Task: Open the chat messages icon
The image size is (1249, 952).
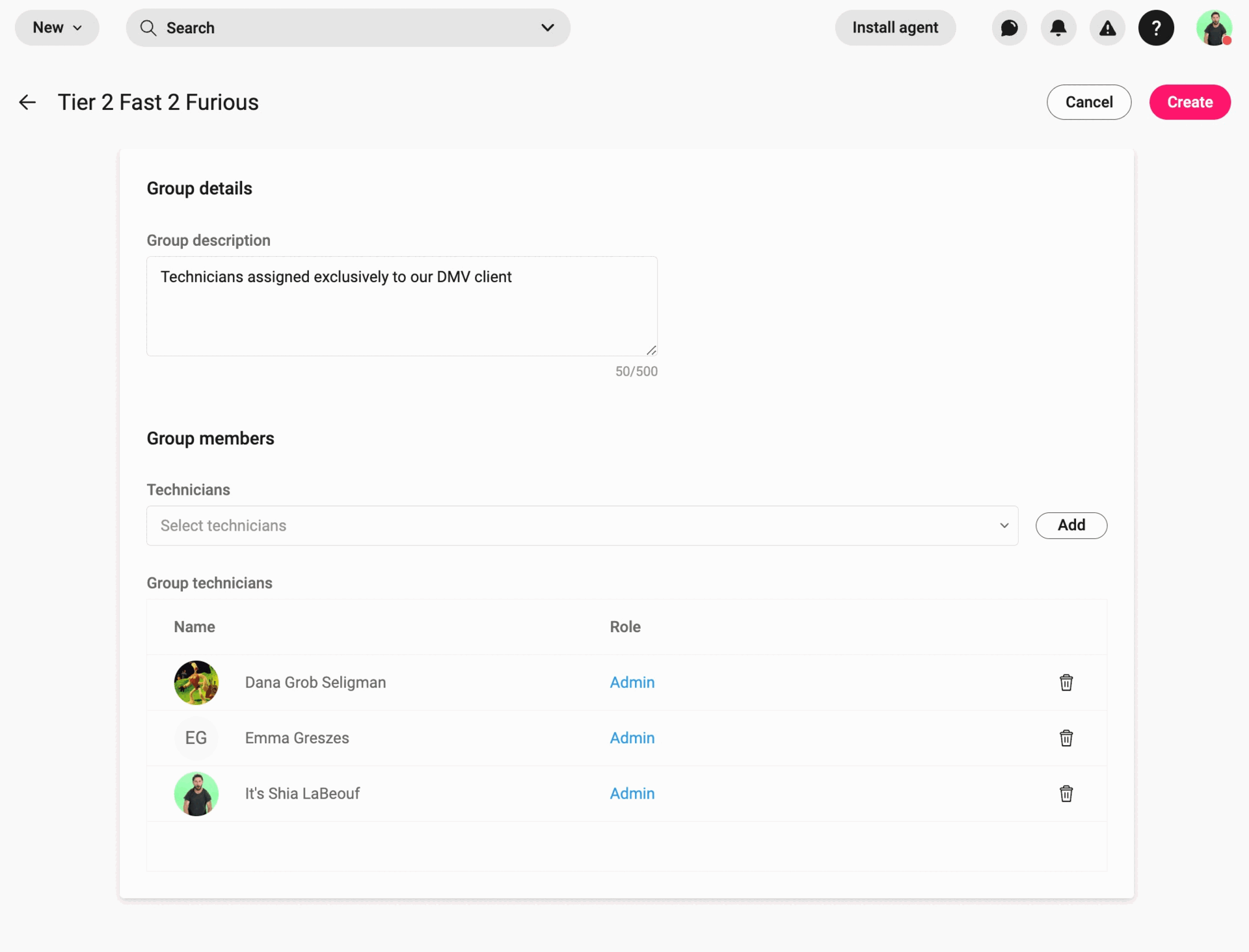Action: (1009, 28)
